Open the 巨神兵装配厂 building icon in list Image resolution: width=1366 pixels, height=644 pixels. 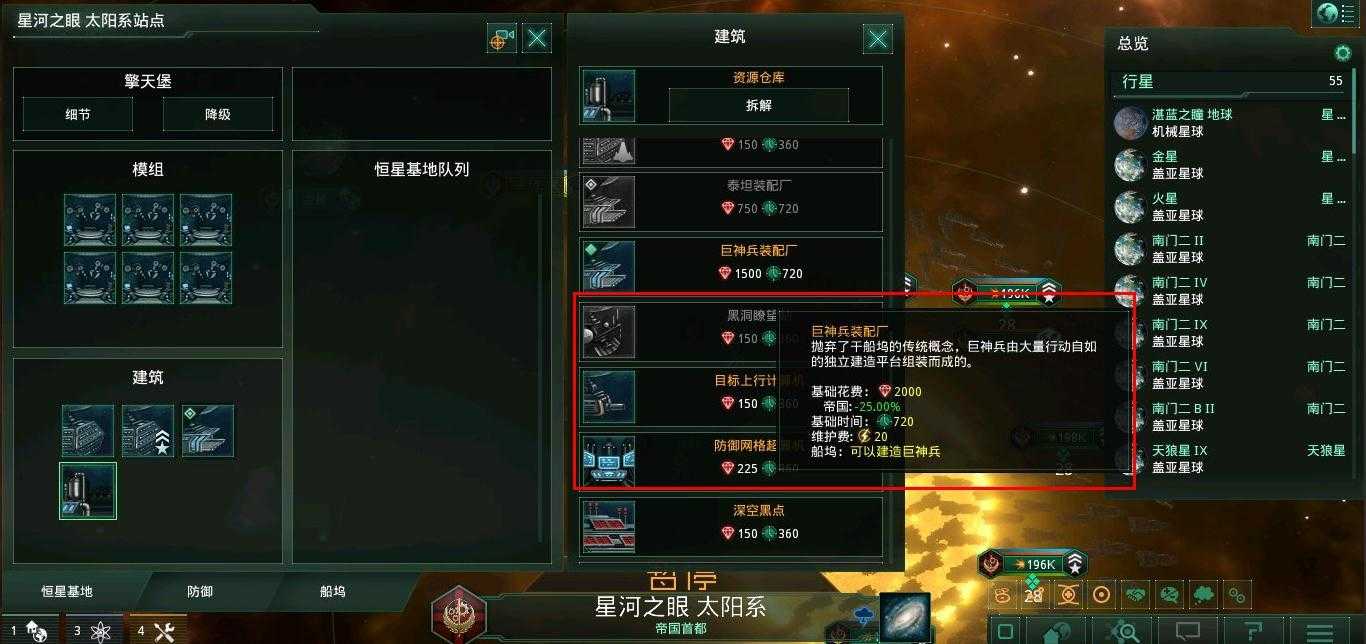[609, 264]
